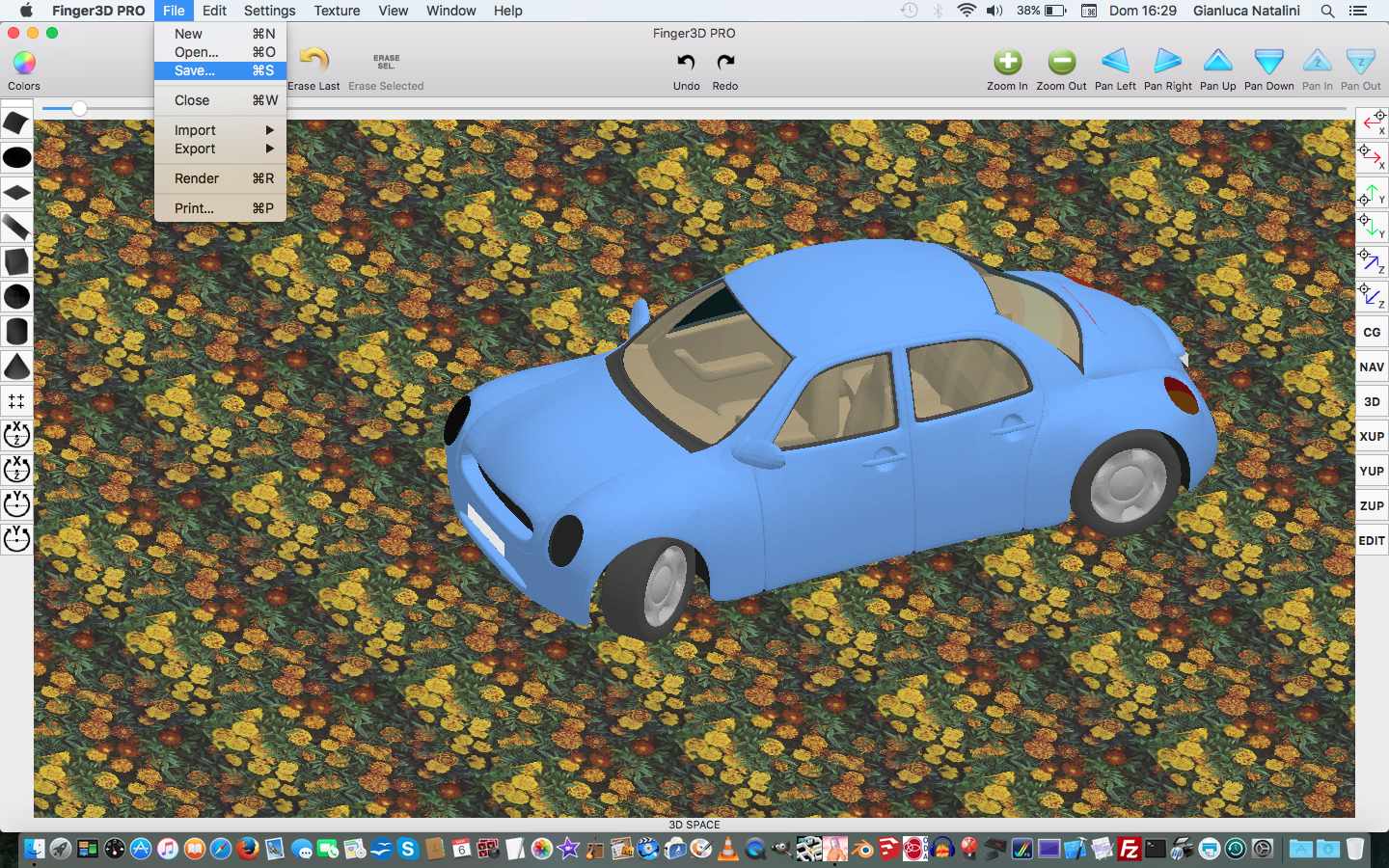
Task: Select the sphere shape tool
Action: point(16,296)
